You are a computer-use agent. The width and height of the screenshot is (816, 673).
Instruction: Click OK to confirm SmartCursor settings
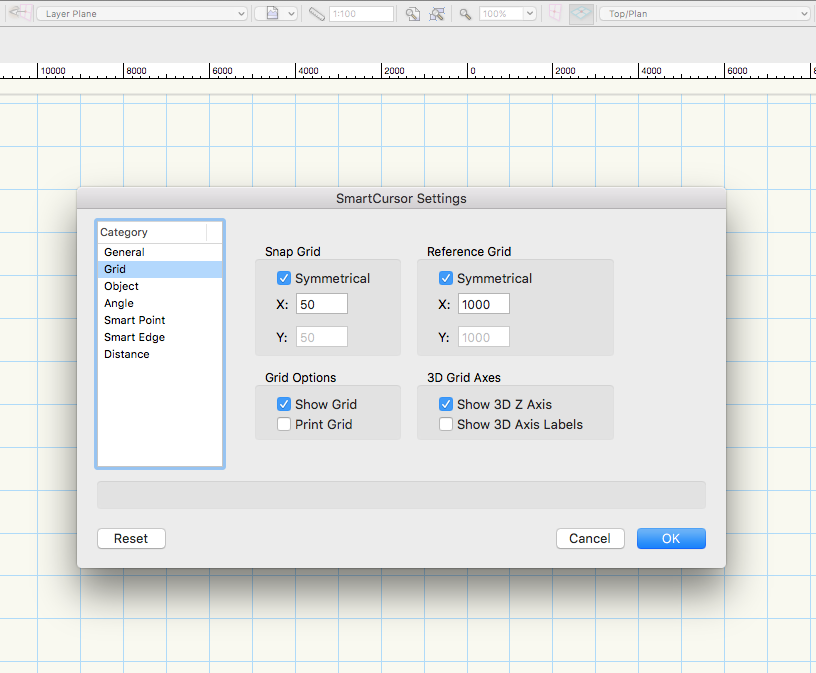pos(670,538)
